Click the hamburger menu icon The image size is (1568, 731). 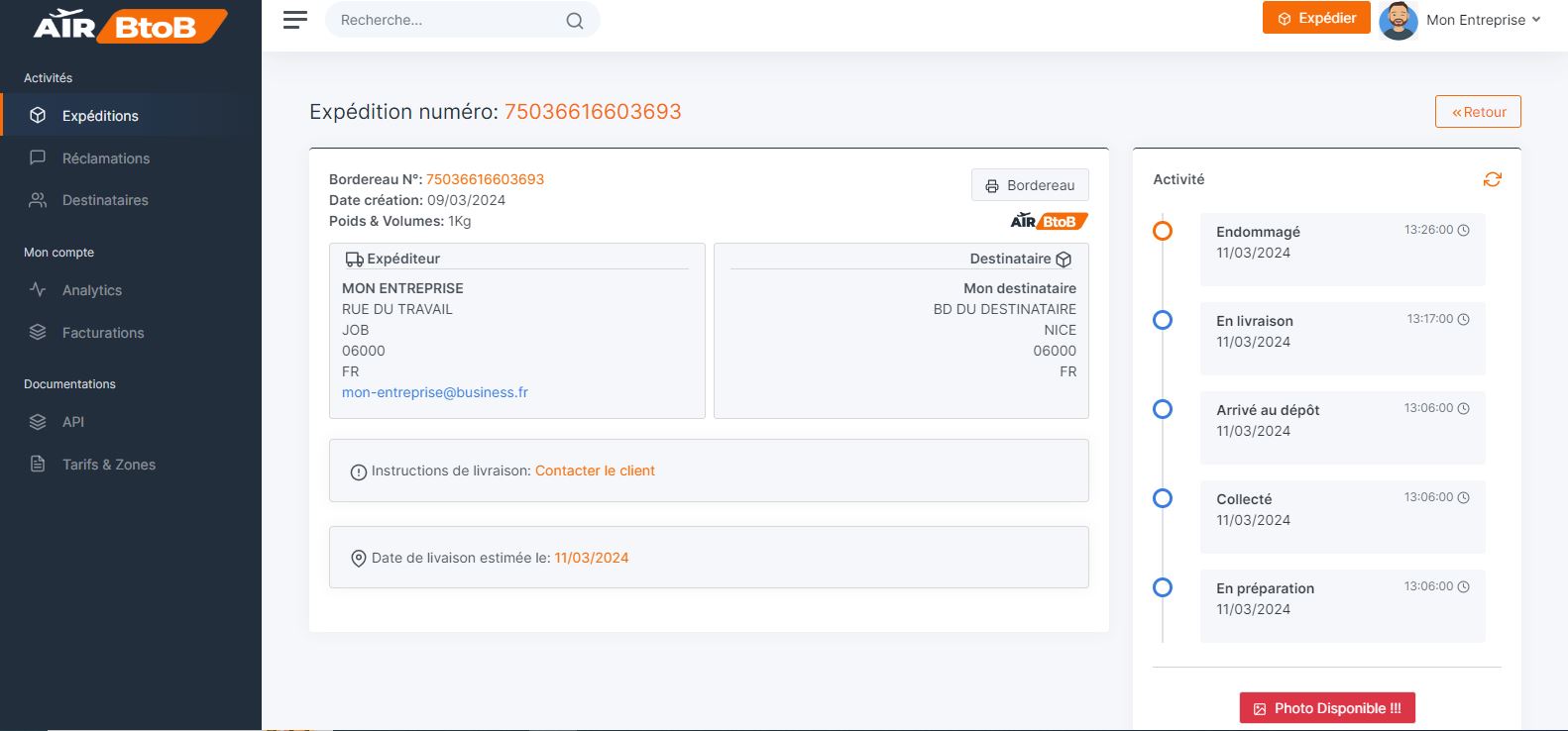[295, 20]
